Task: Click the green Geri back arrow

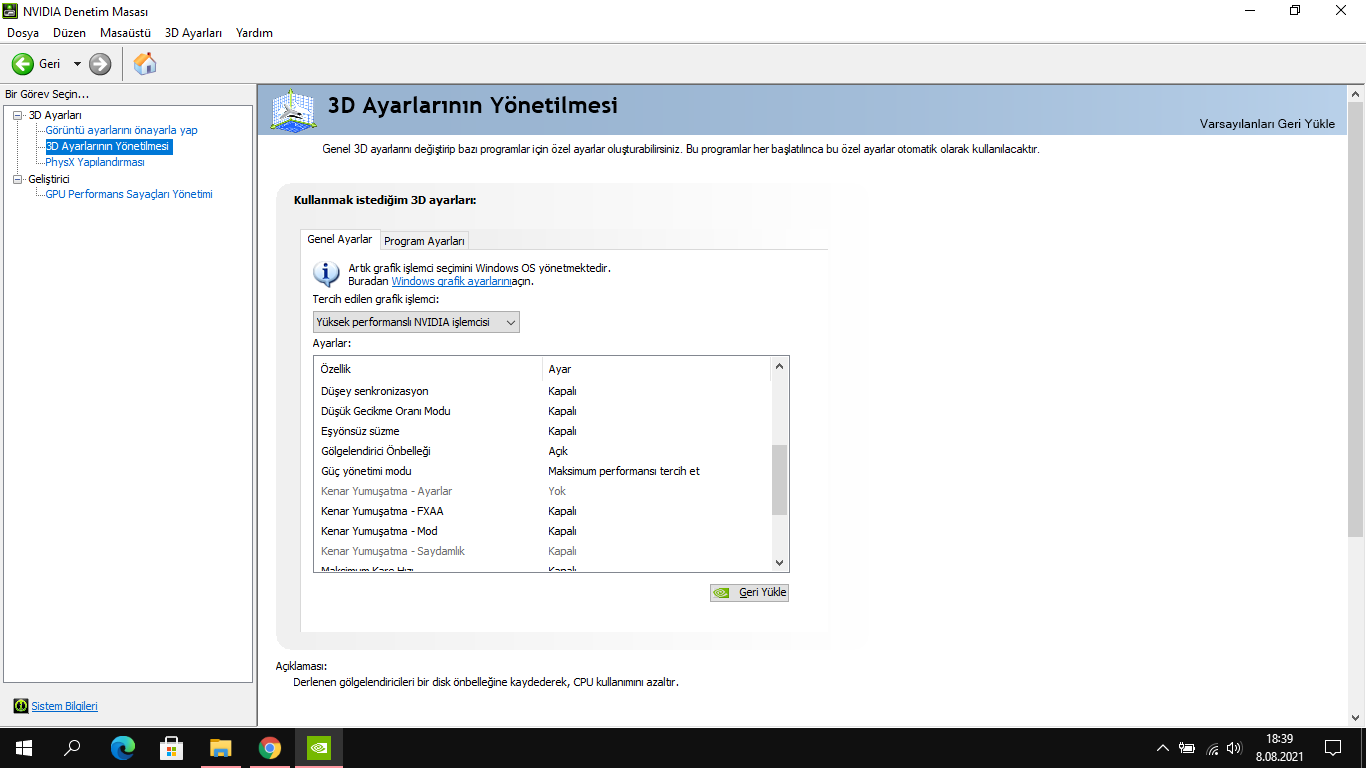Action: [x=23, y=64]
